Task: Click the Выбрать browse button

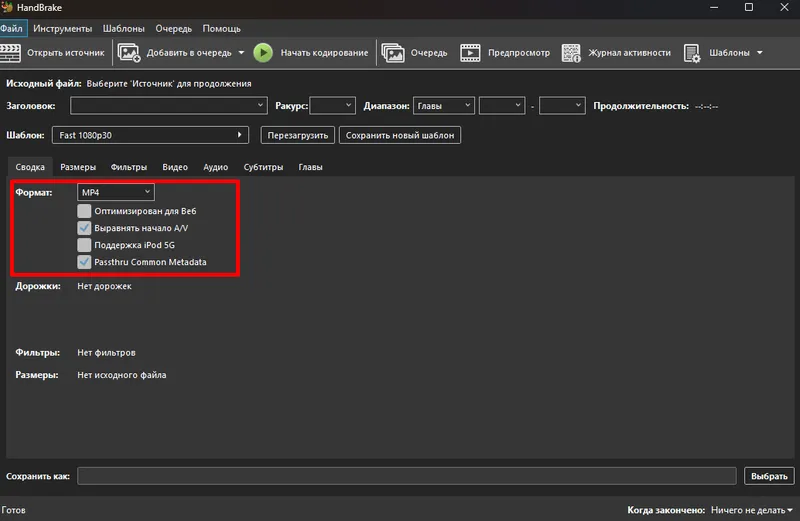Action: [x=769, y=476]
